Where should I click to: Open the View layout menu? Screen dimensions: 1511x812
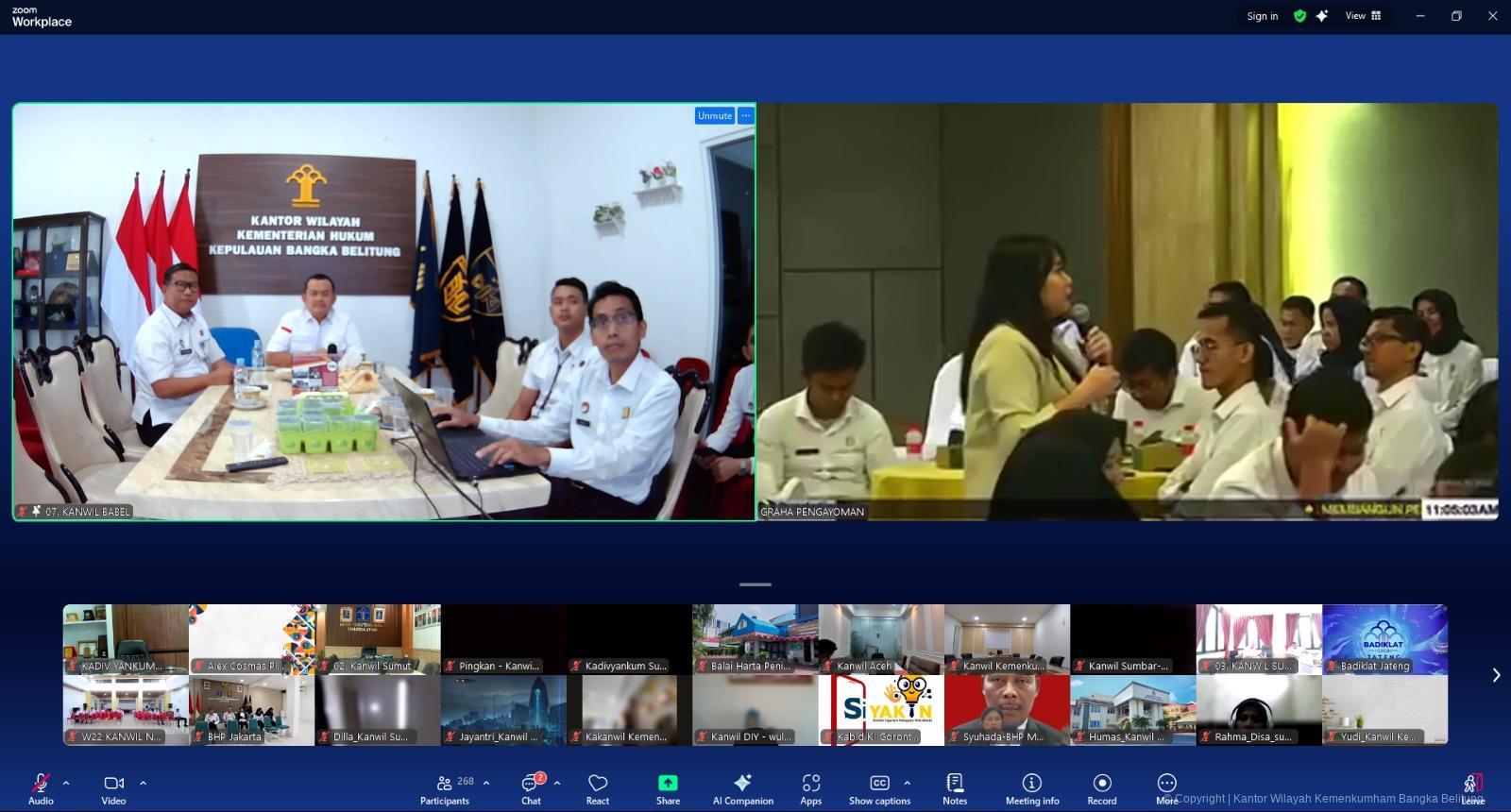[x=1363, y=16]
